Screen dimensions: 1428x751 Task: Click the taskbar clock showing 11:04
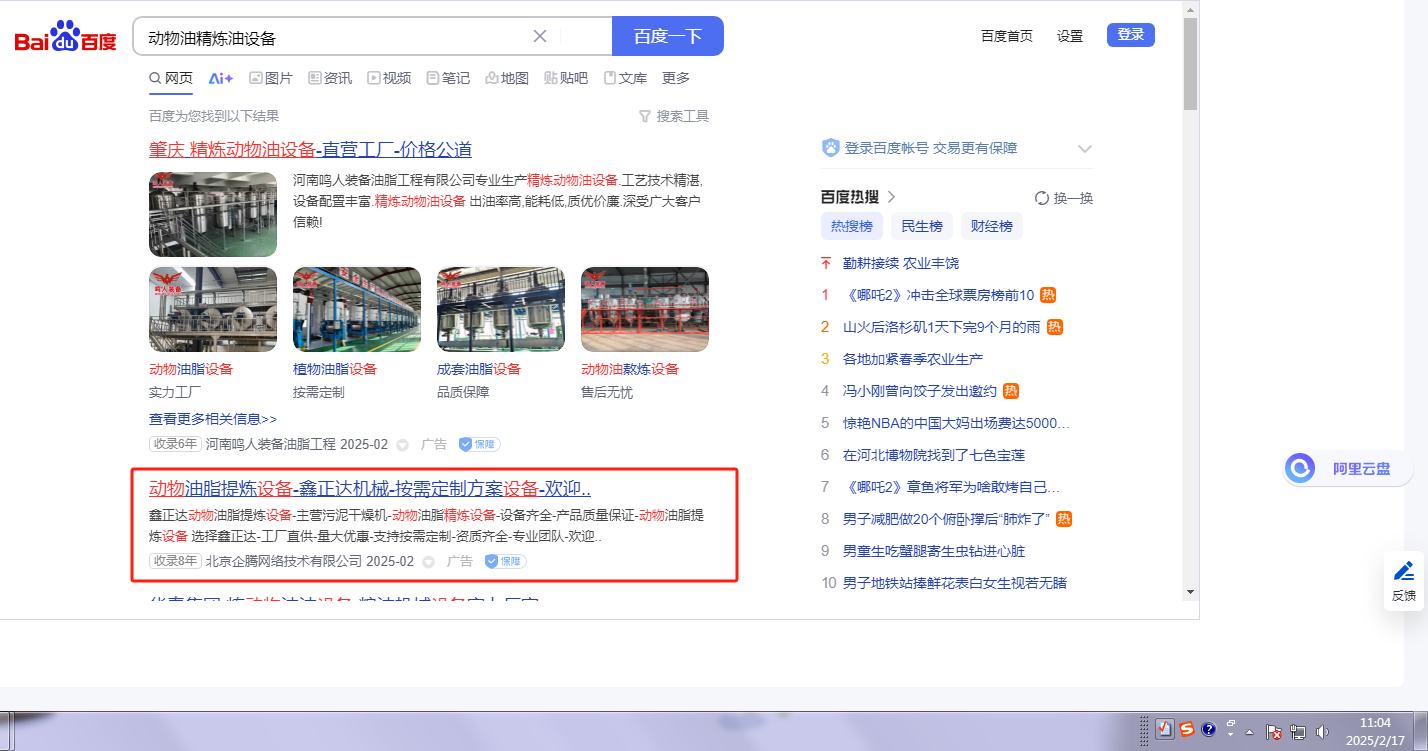tap(1376, 730)
